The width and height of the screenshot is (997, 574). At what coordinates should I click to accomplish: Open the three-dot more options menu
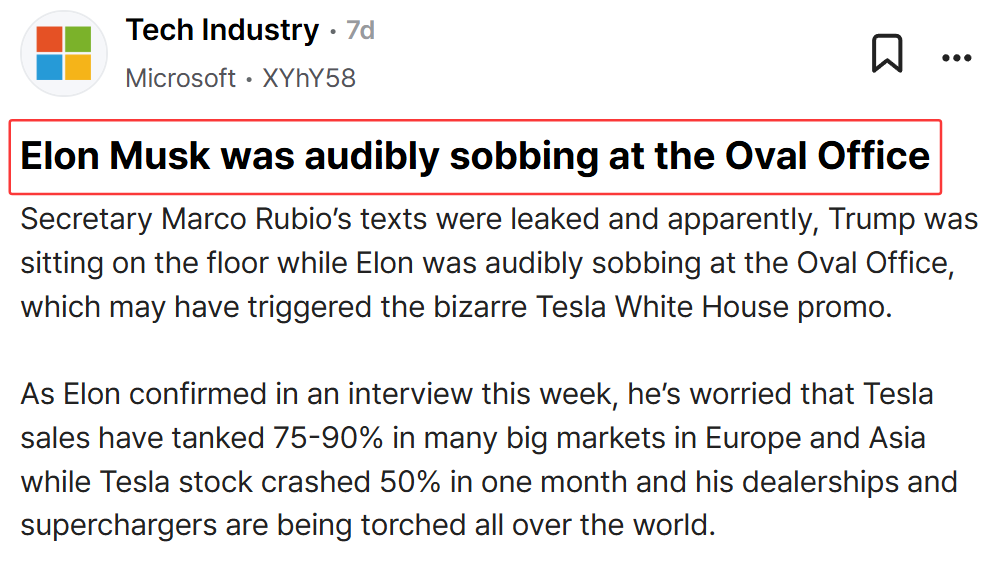point(956,58)
